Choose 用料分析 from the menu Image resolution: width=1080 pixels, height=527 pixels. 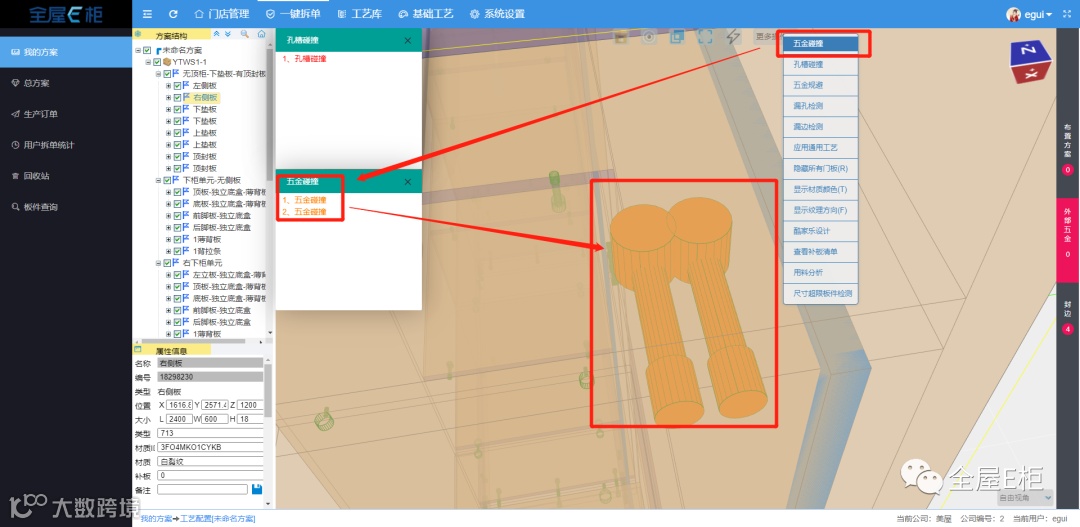click(820, 273)
